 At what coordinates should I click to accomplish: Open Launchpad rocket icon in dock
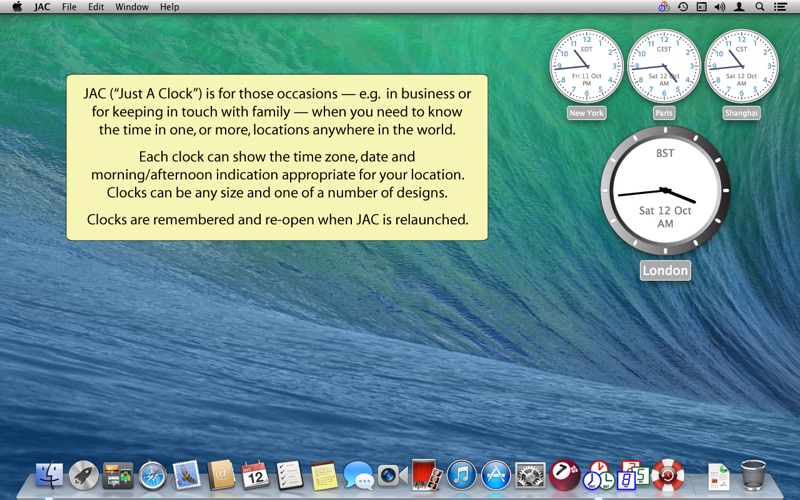tap(84, 474)
